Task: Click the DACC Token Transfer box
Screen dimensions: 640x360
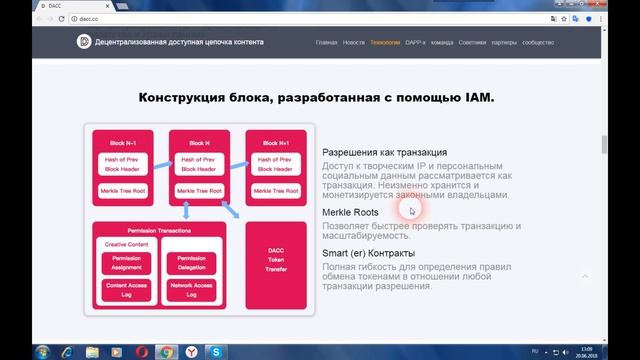Action: tap(276, 265)
